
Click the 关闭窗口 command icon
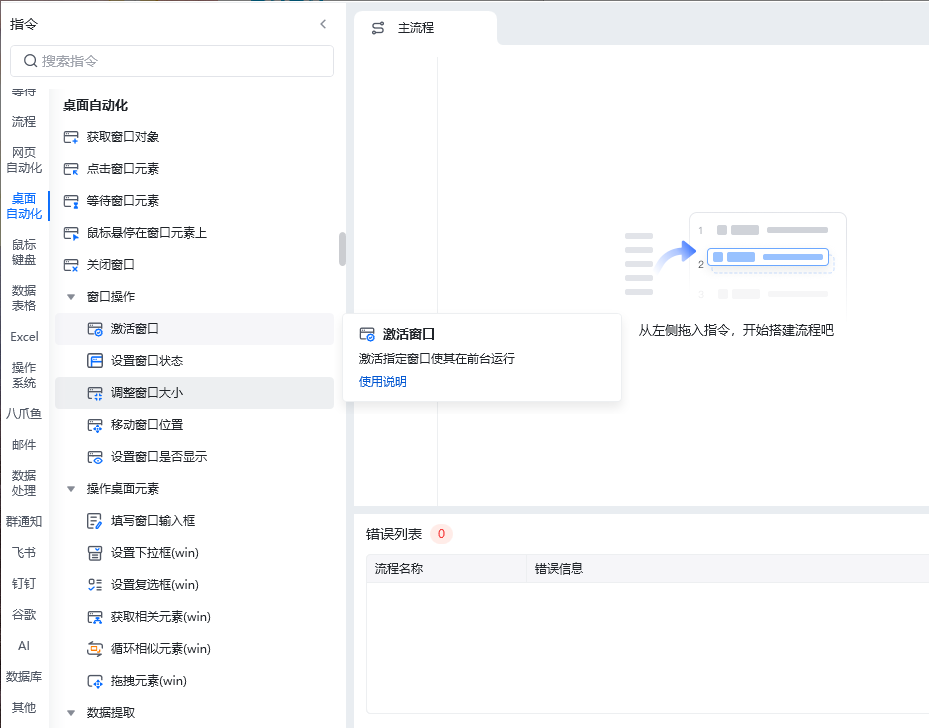pyautogui.click(x=71, y=265)
